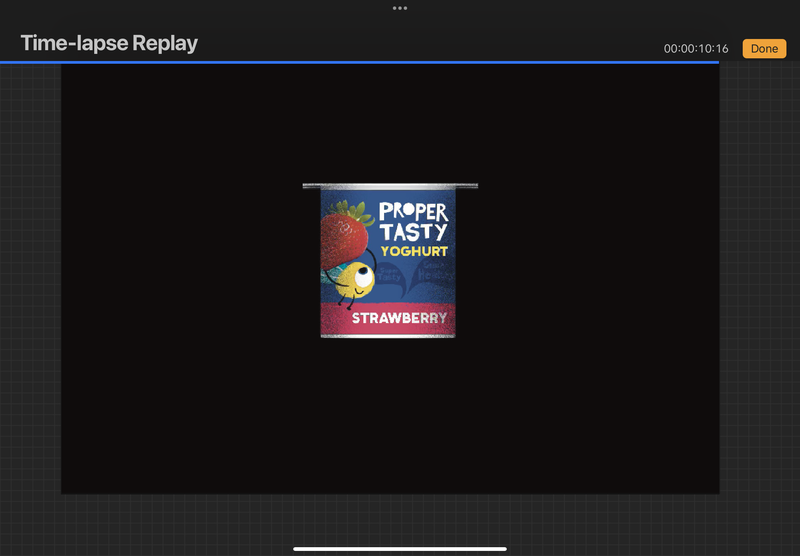Open the three-dot multitasking menu

pos(400,8)
